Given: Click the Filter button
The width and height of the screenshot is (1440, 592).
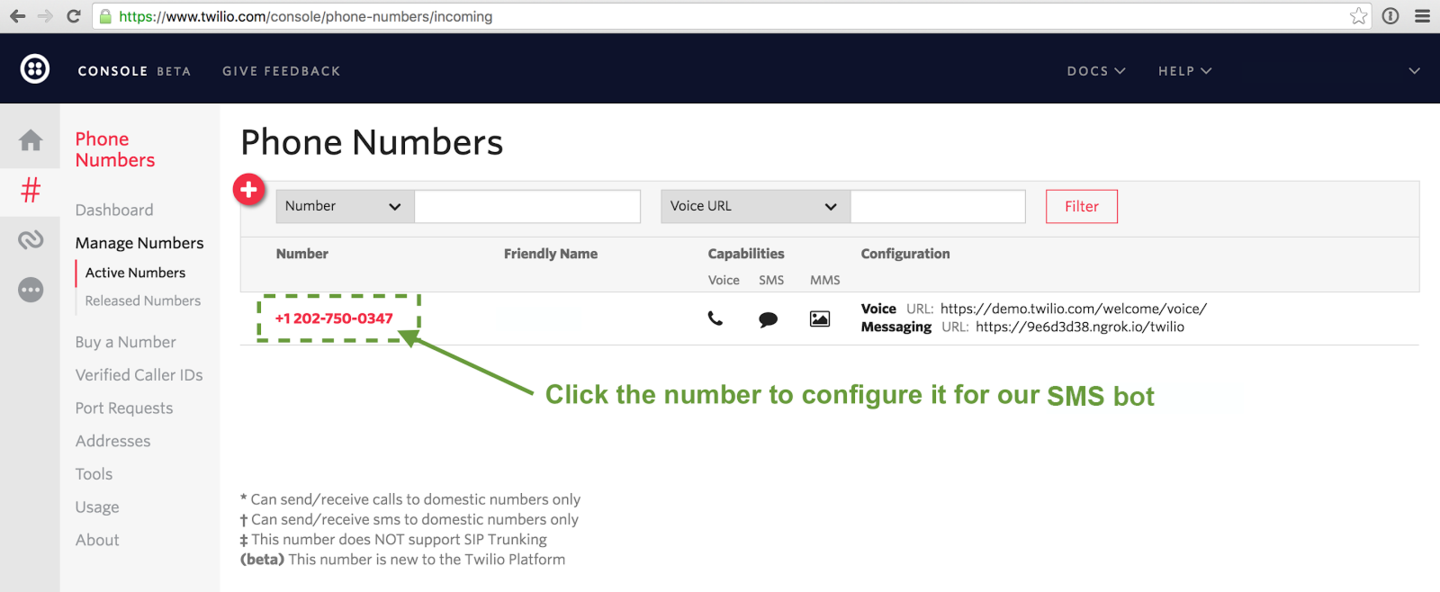Looking at the screenshot, I should [x=1082, y=206].
